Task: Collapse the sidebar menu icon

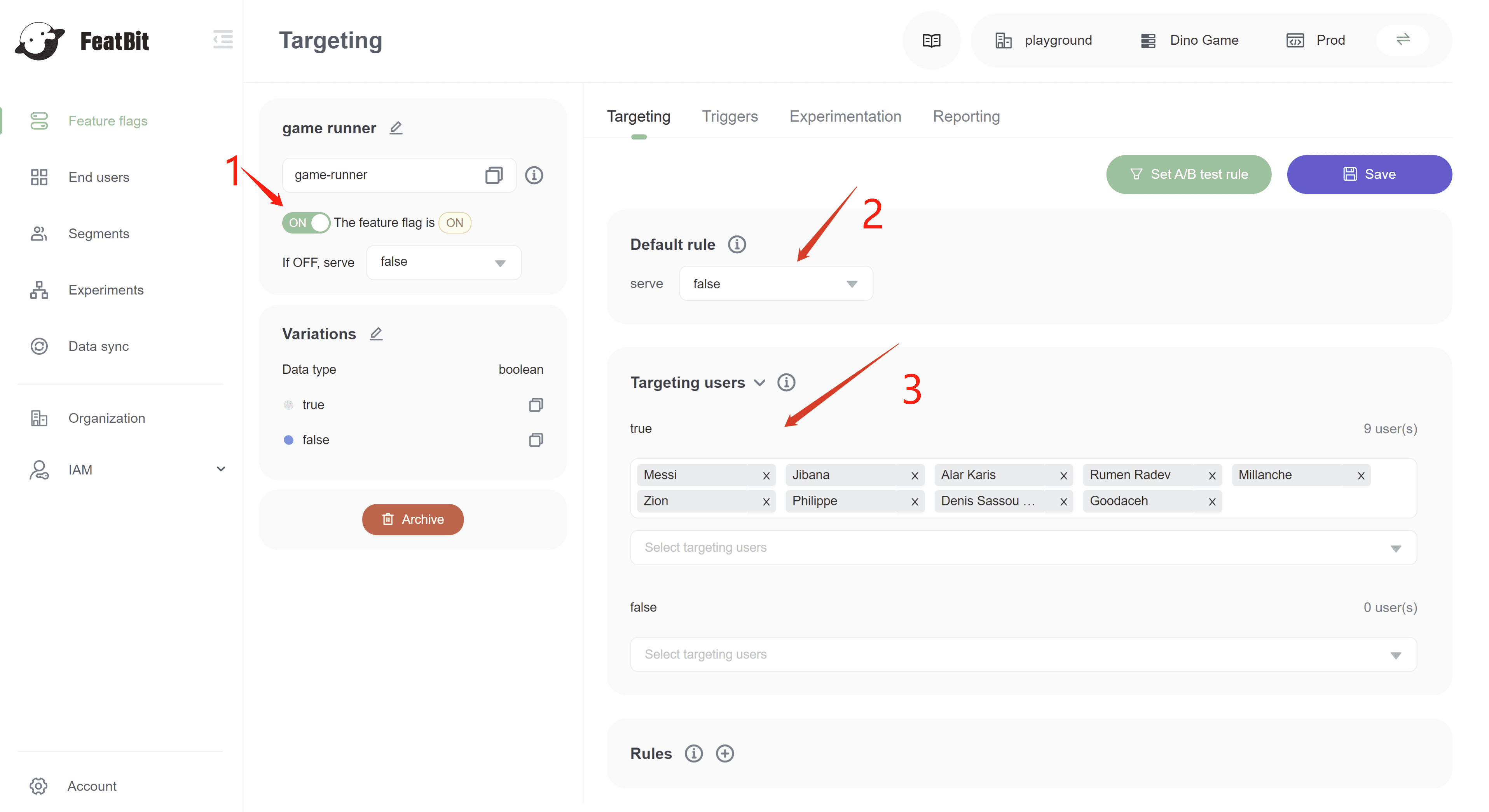Action: tap(223, 40)
